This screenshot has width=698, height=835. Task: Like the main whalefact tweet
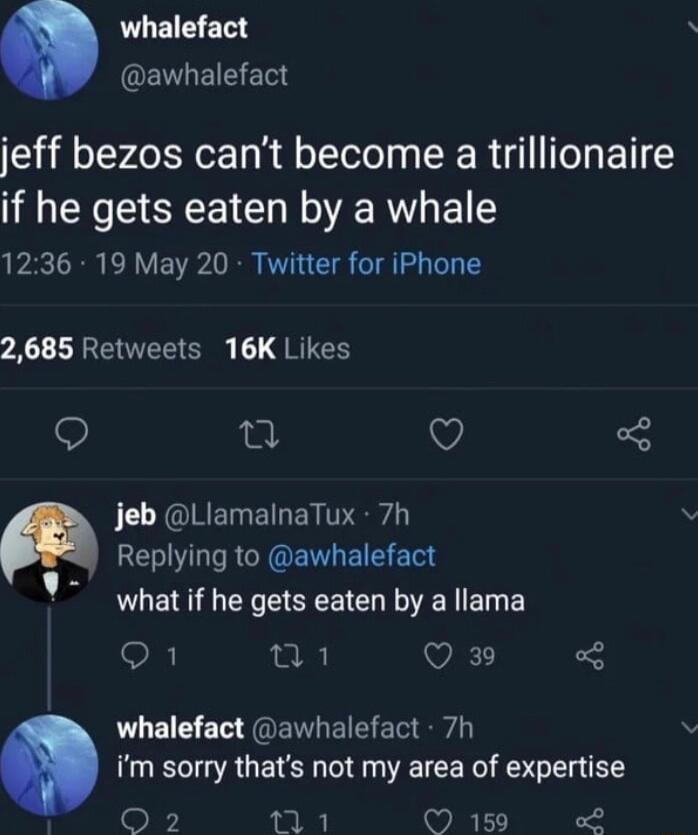[x=449, y=431]
